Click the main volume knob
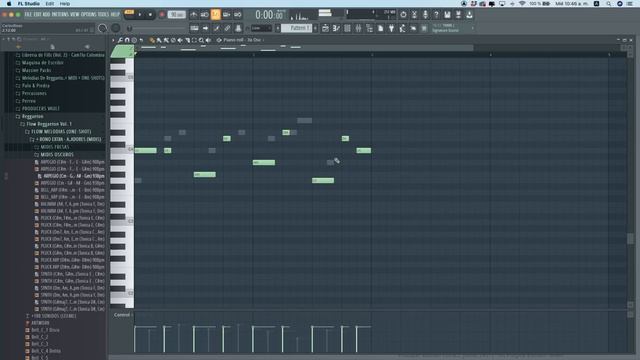The width and height of the screenshot is (640, 360). (x=102, y=28)
